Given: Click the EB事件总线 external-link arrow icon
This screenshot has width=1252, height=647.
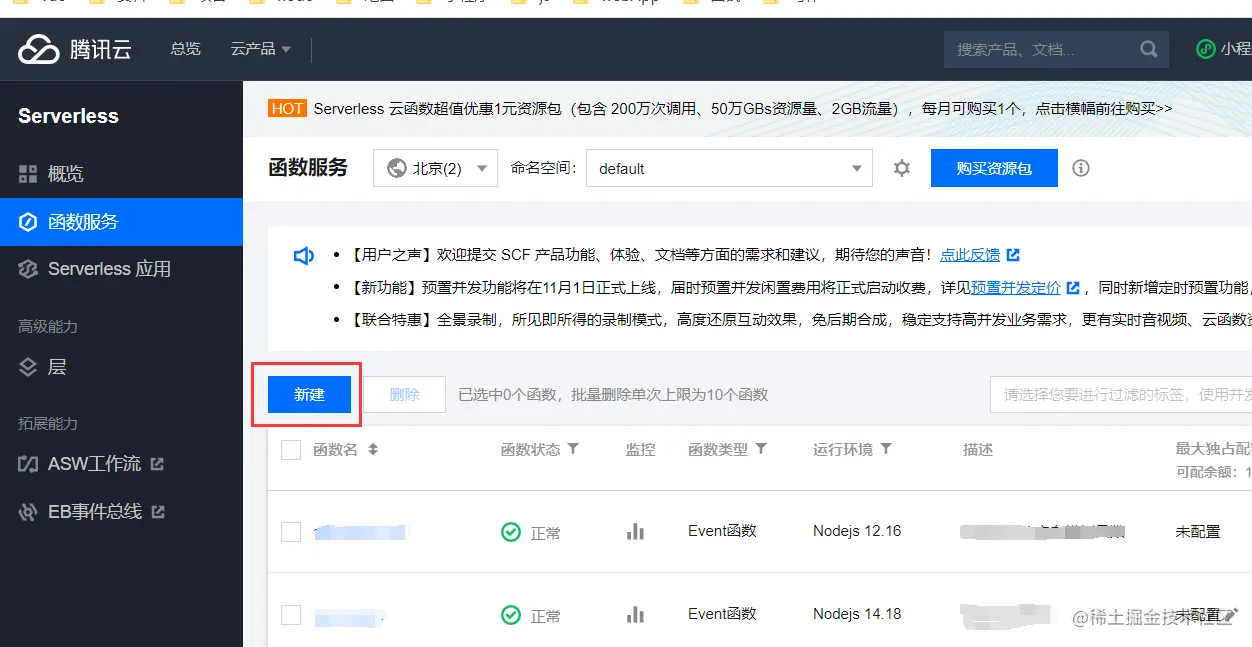Looking at the screenshot, I should tap(158, 512).
